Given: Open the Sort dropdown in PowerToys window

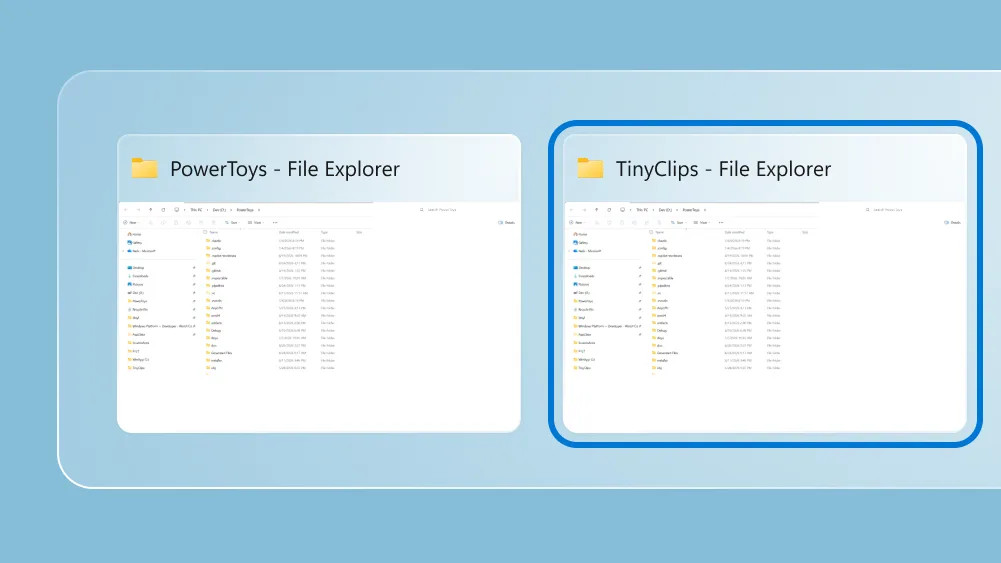Looking at the screenshot, I should [x=232, y=223].
